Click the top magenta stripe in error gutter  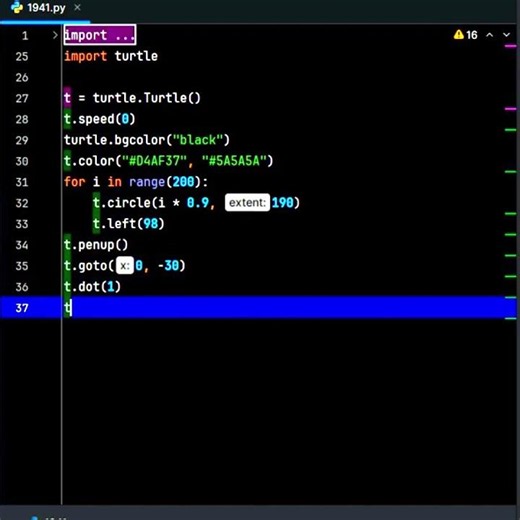coord(510,46)
